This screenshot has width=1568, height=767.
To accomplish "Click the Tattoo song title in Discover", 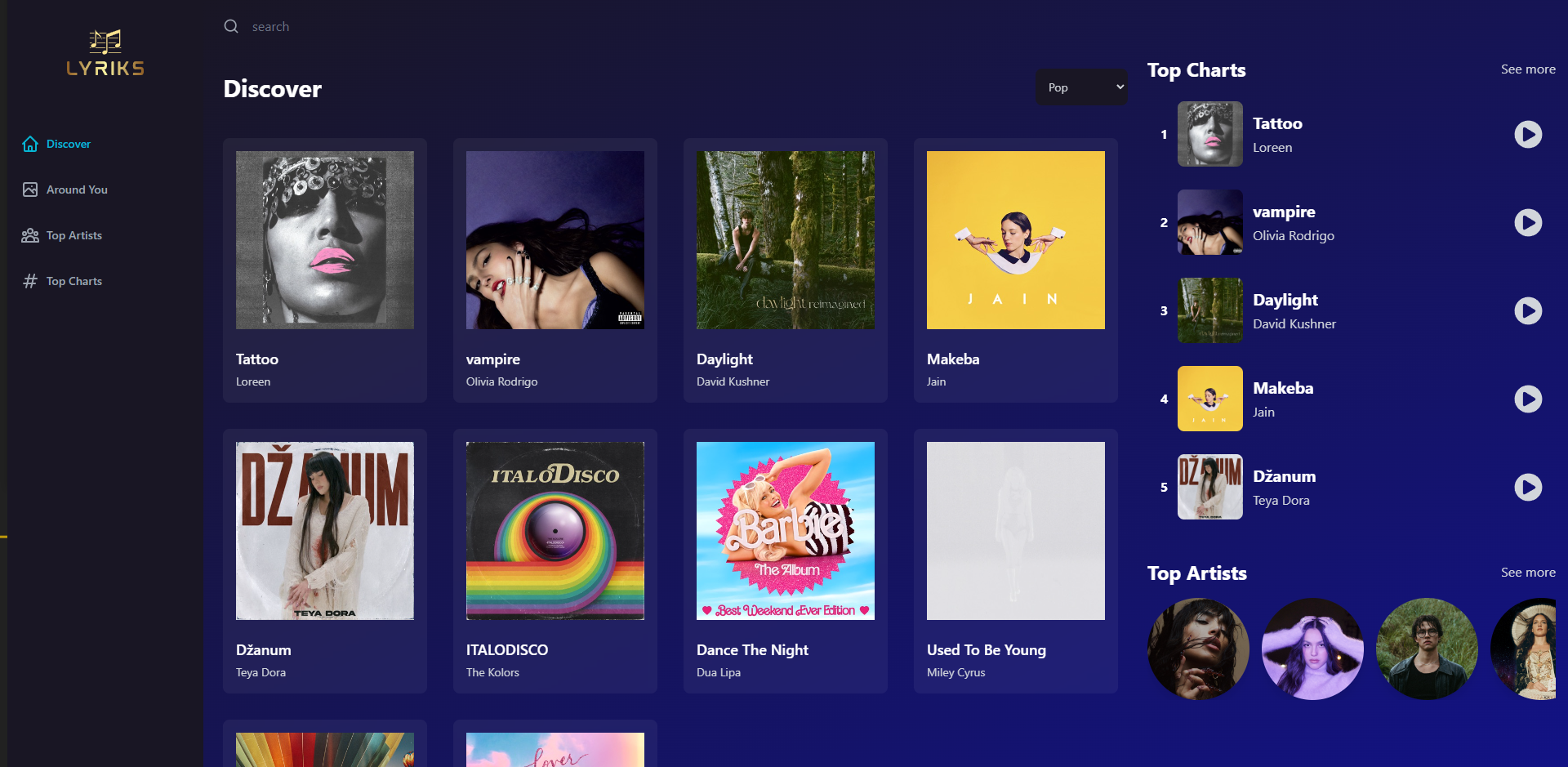I will (x=257, y=359).
